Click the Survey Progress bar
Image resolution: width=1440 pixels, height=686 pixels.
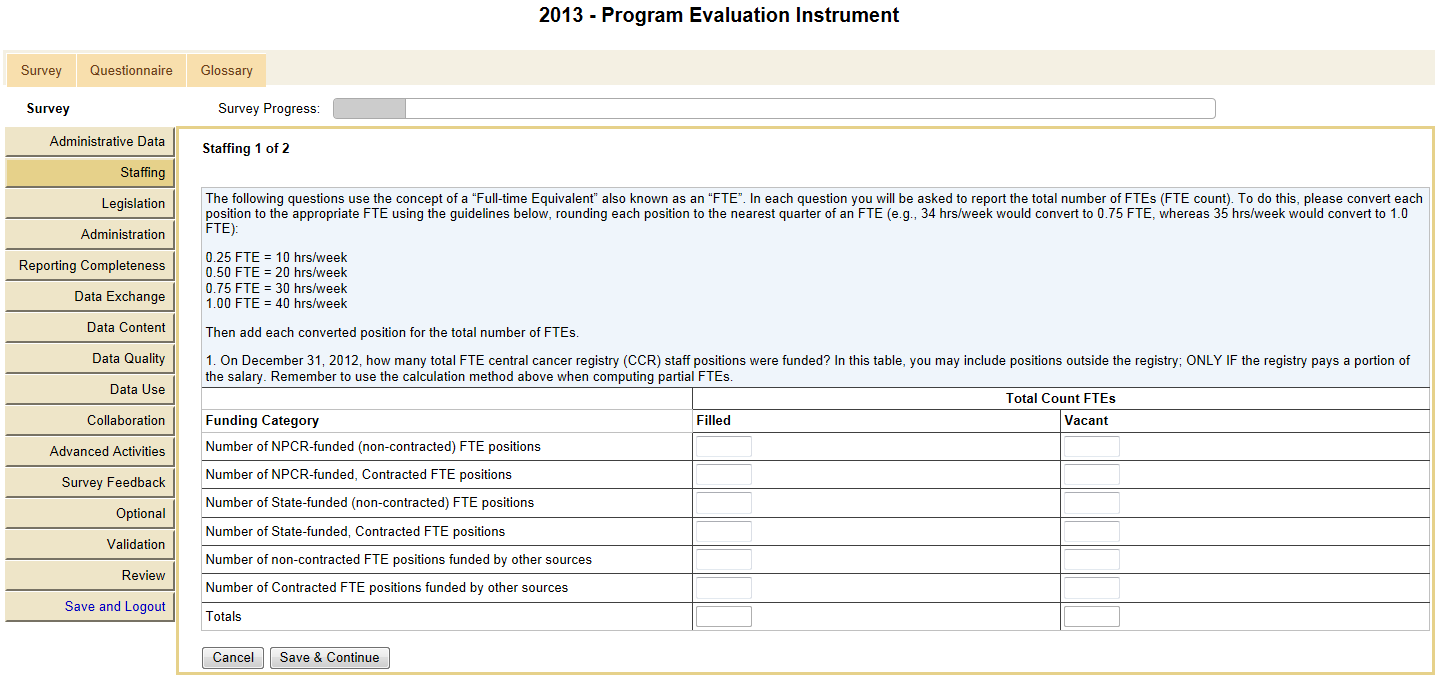[x=774, y=109]
